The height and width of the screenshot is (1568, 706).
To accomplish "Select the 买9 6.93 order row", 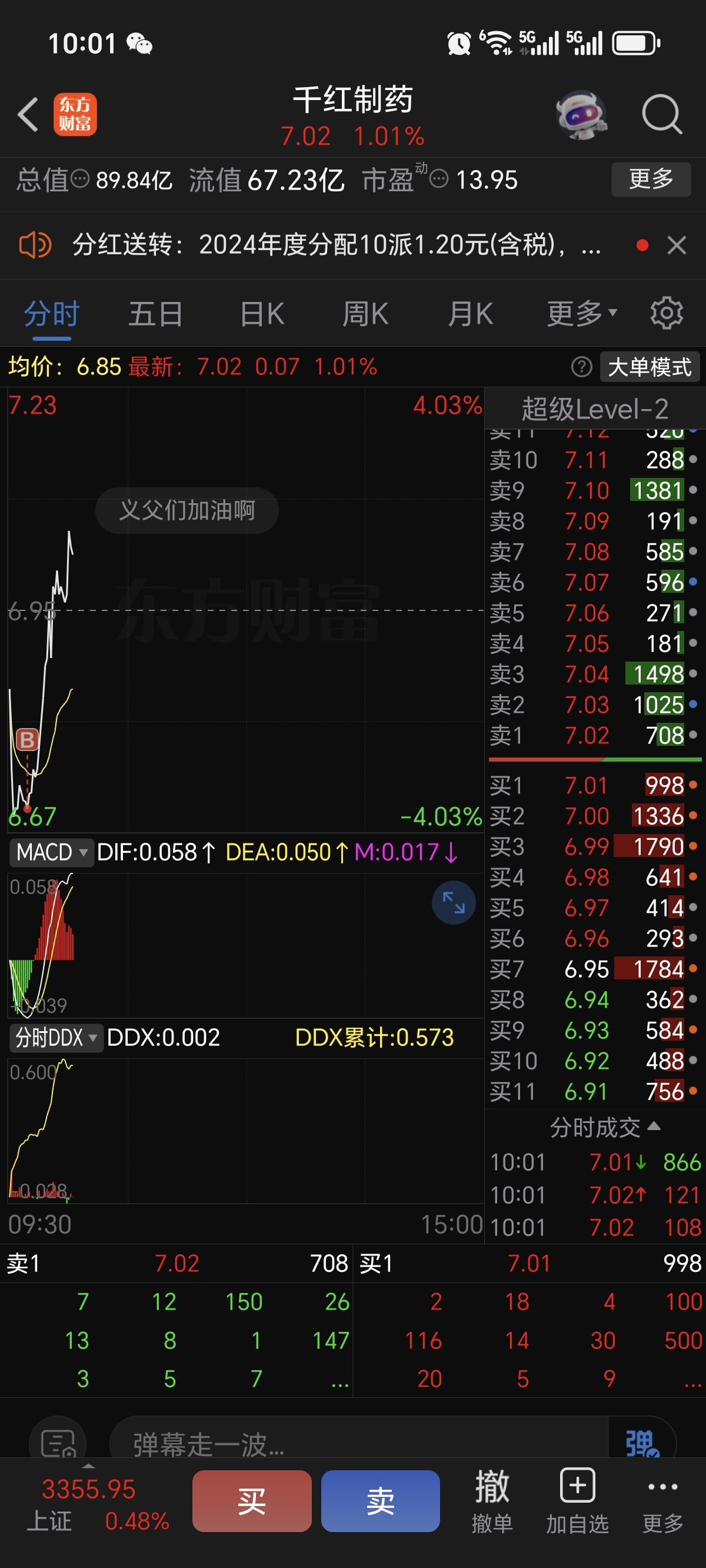I will click(595, 1030).
